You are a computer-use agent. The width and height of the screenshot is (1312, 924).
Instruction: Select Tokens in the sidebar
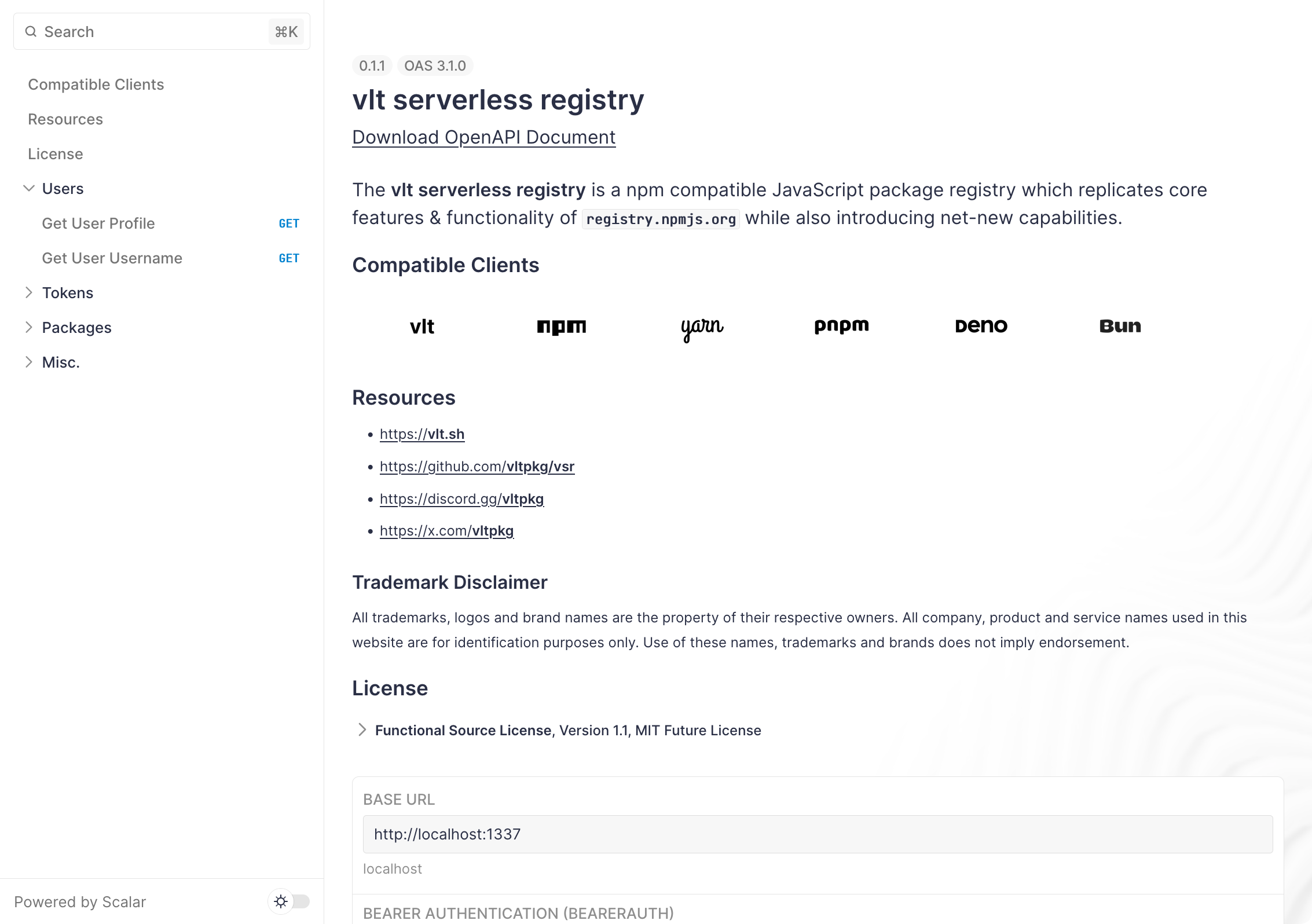coord(68,293)
